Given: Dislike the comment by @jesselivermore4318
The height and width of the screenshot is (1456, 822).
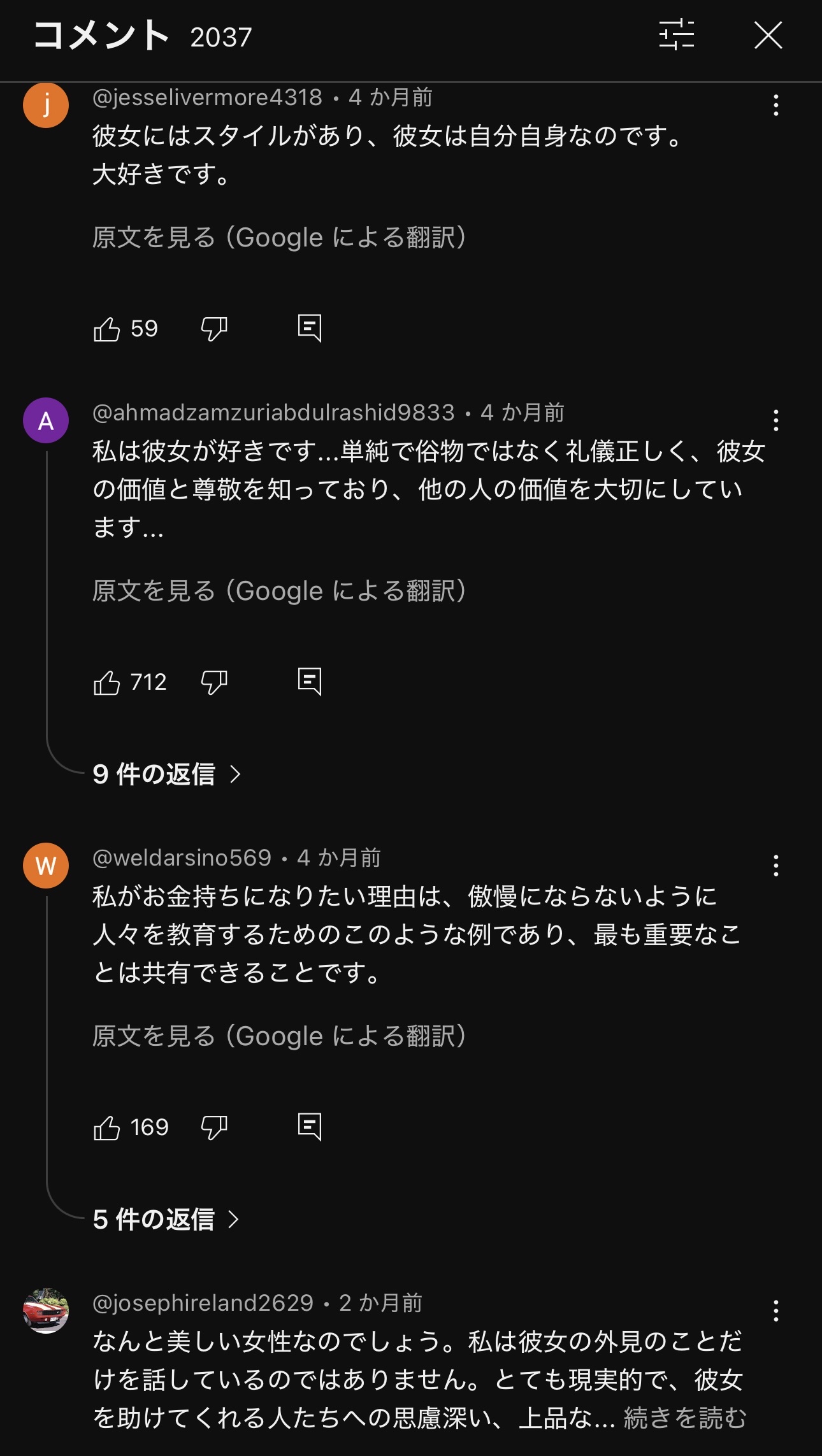Looking at the screenshot, I should pyautogui.click(x=213, y=329).
